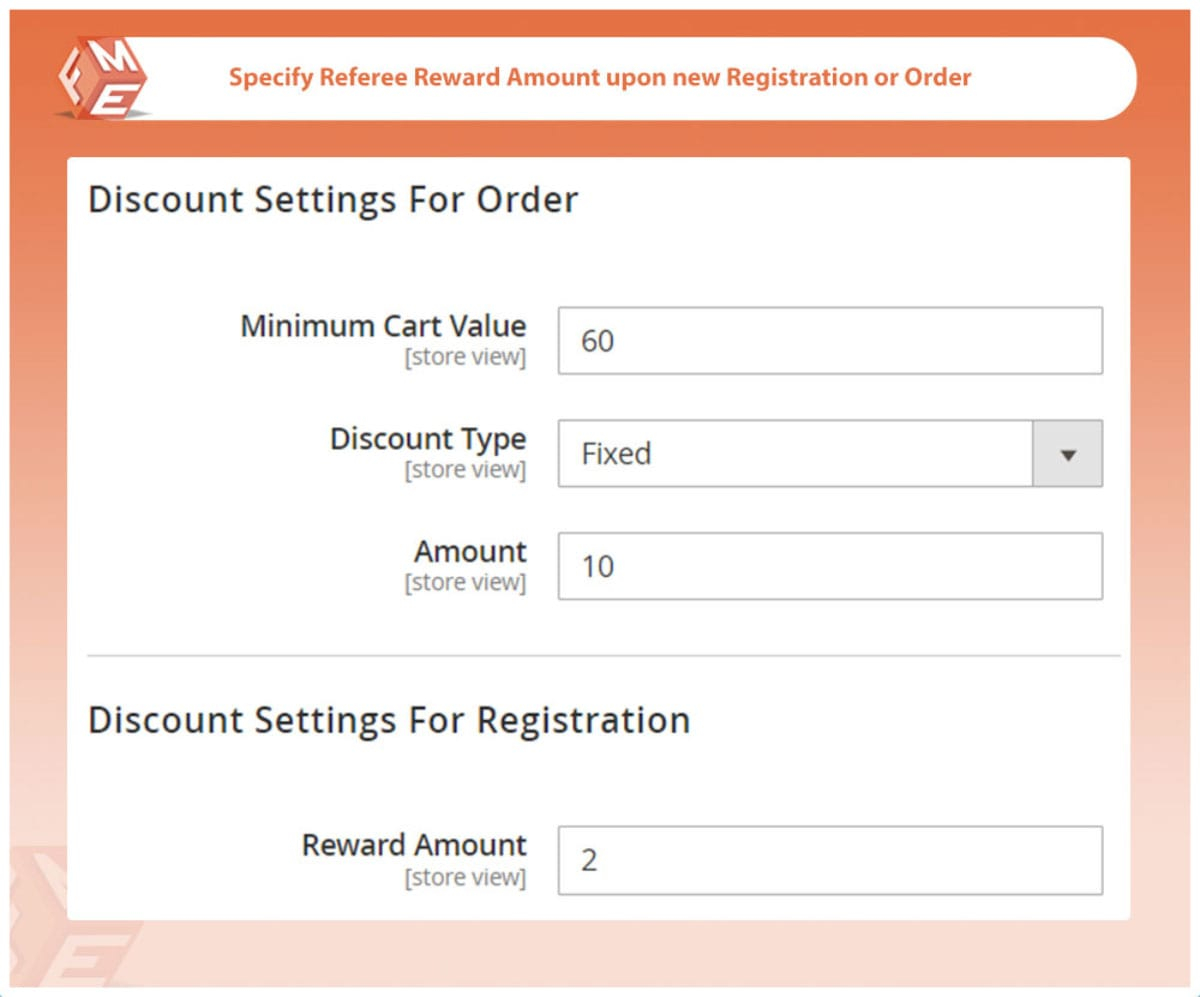Click the Discount Settings For Order heading
This screenshot has height=997, width=1200.
pos(333,200)
